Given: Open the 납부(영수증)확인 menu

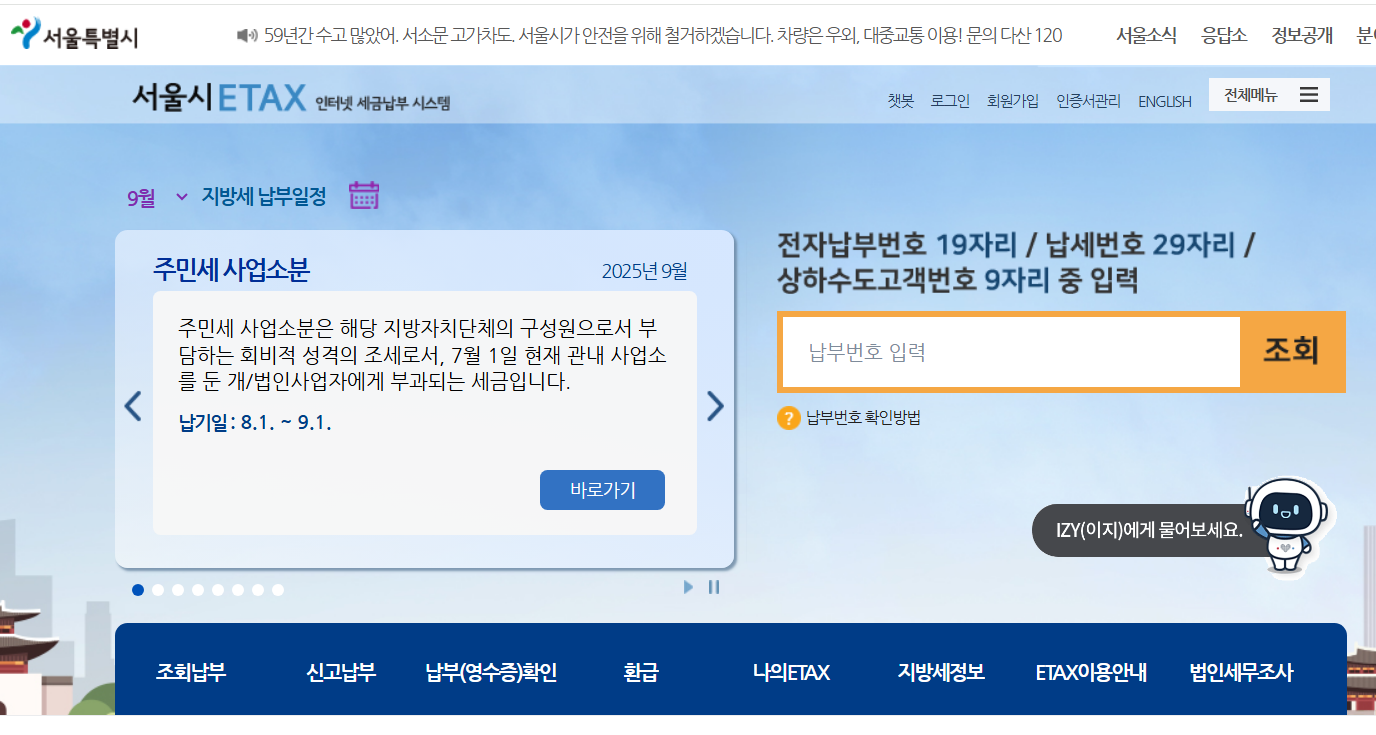Looking at the screenshot, I should pos(491,672).
